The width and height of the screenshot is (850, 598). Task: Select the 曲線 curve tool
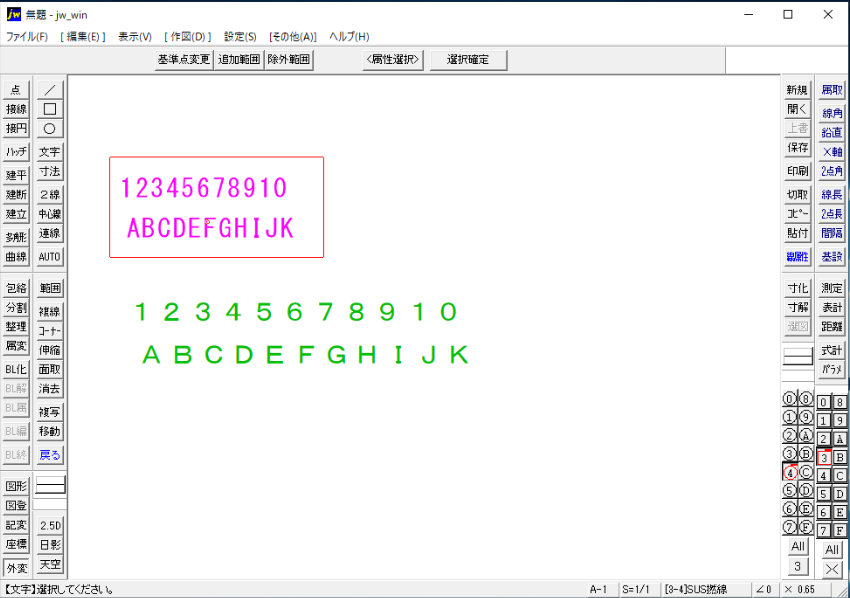[16, 257]
